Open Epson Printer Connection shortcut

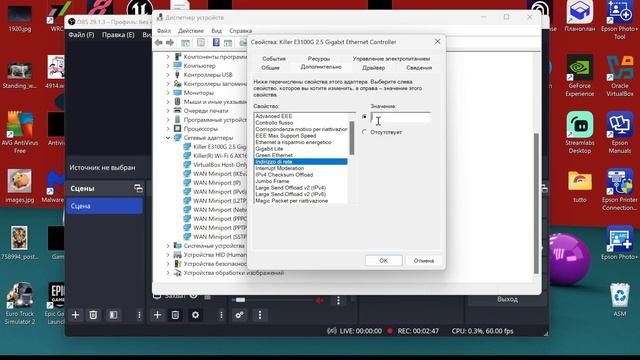pyautogui.click(x=619, y=190)
